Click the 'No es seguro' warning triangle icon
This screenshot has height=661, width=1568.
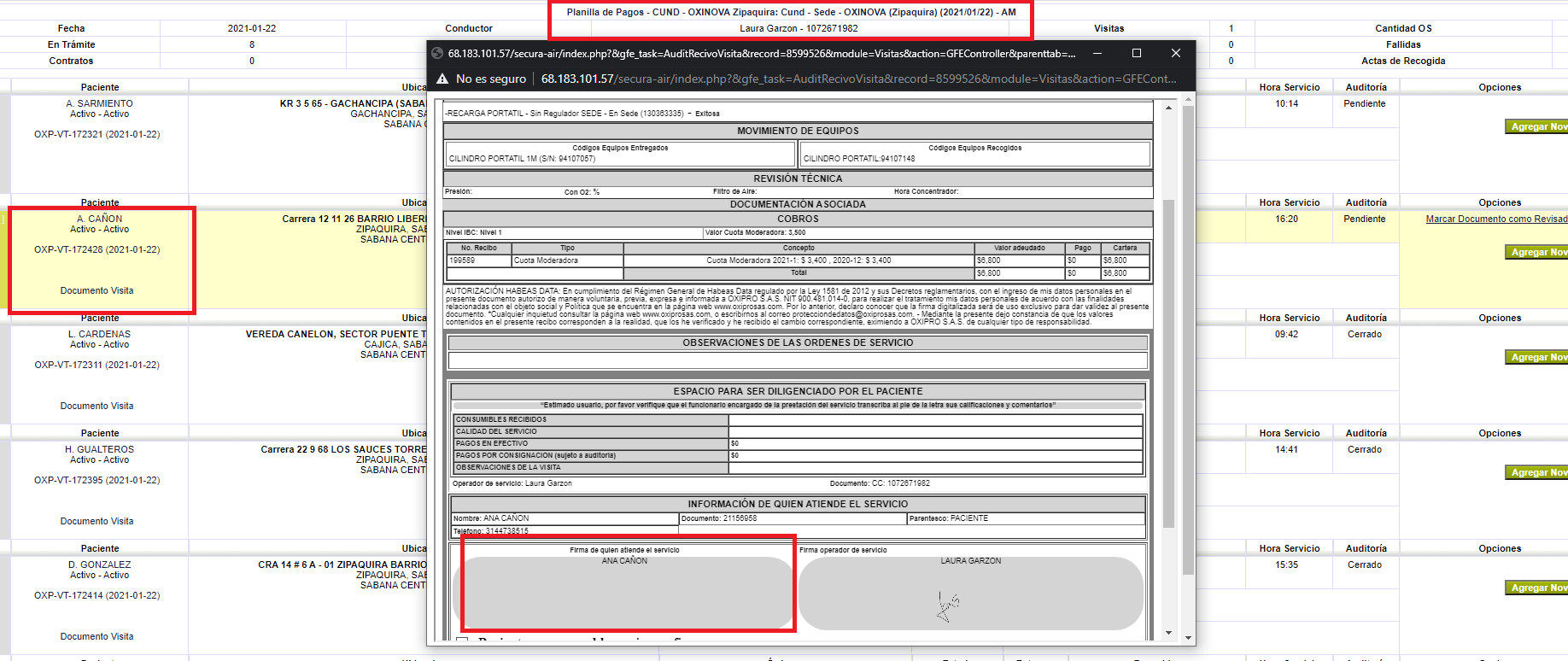tap(442, 79)
